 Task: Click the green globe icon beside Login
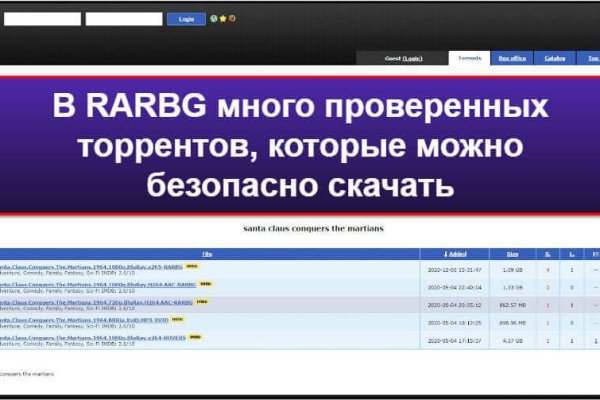click(x=213, y=18)
